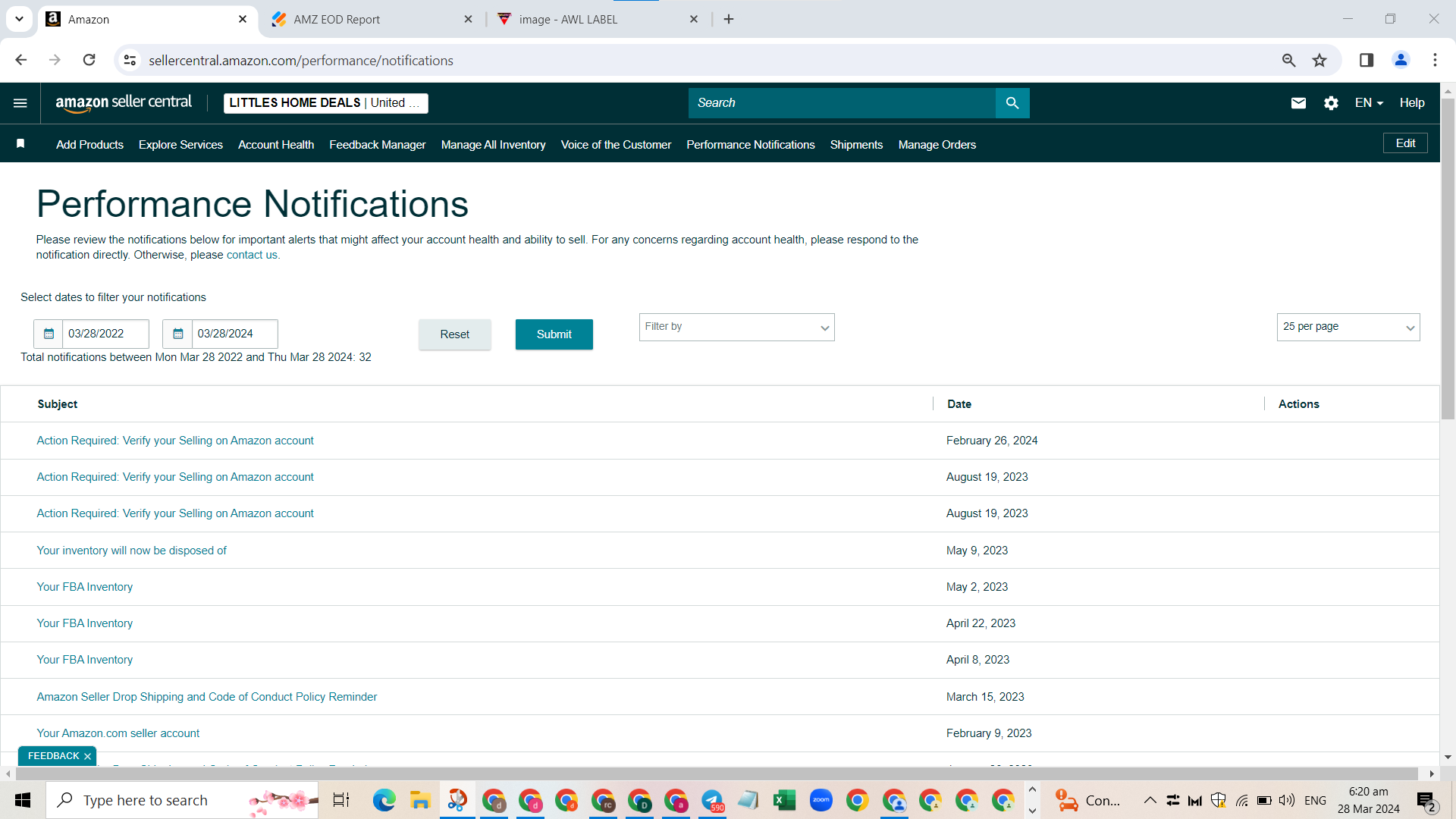Open the end date calendar icon
The image size is (1456, 819).
tap(177, 334)
